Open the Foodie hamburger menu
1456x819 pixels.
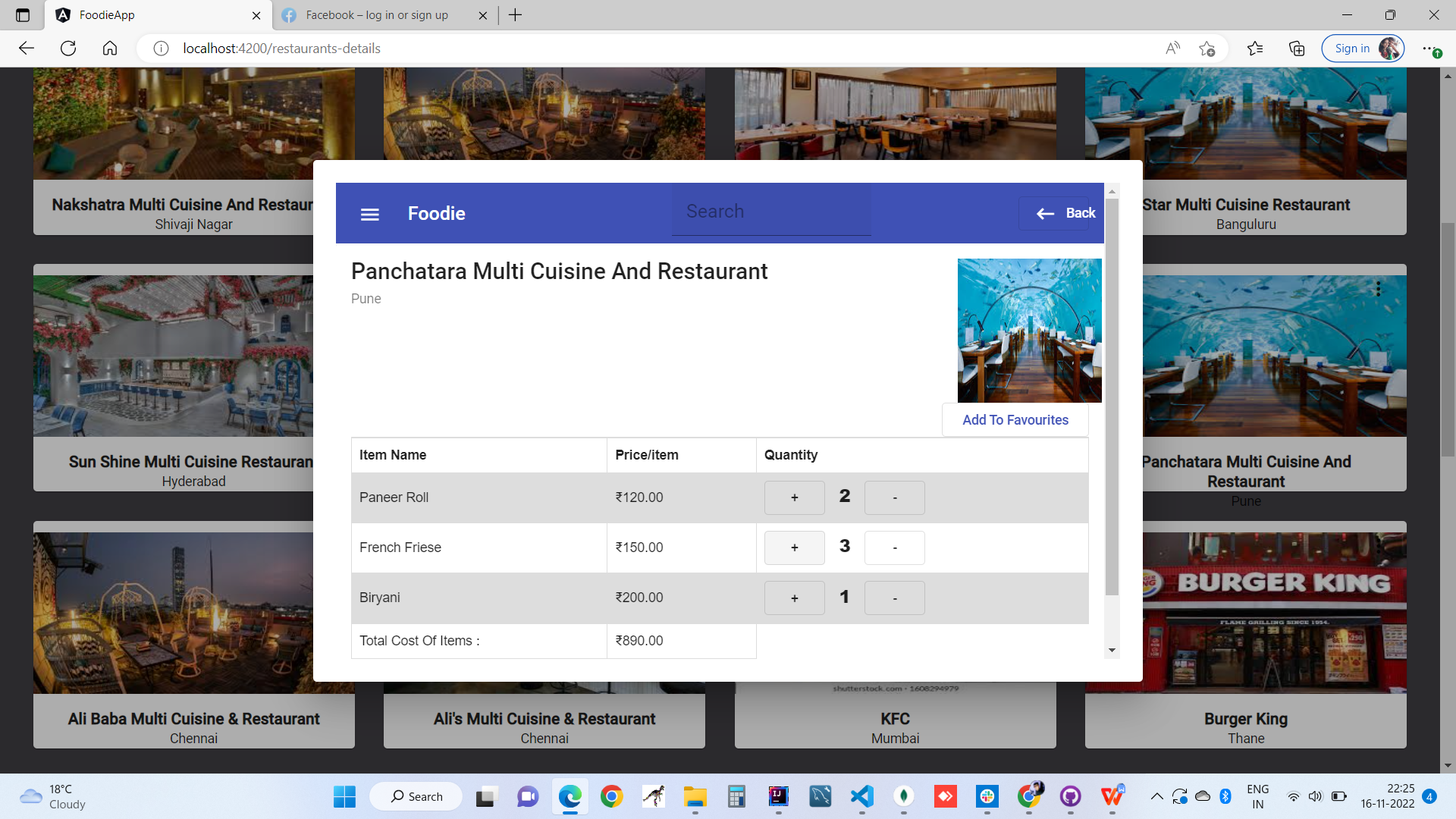coord(369,213)
